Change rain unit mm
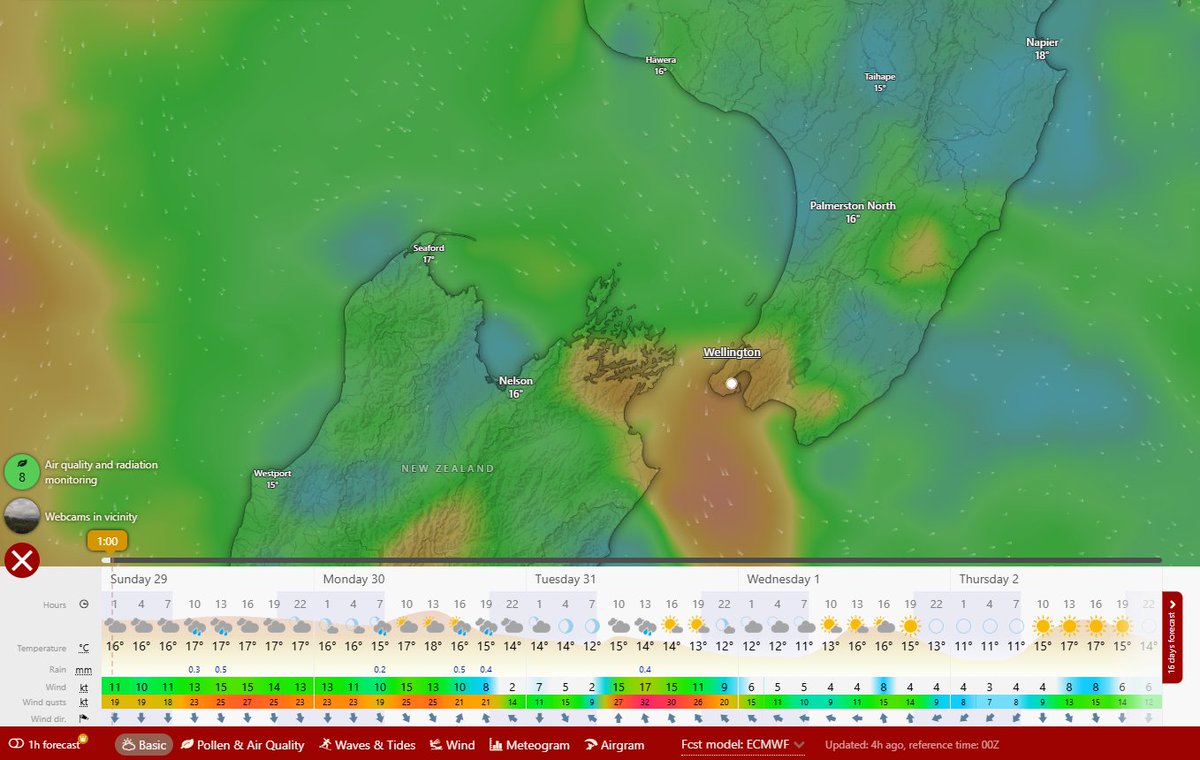This screenshot has width=1200, height=760. click(x=83, y=670)
